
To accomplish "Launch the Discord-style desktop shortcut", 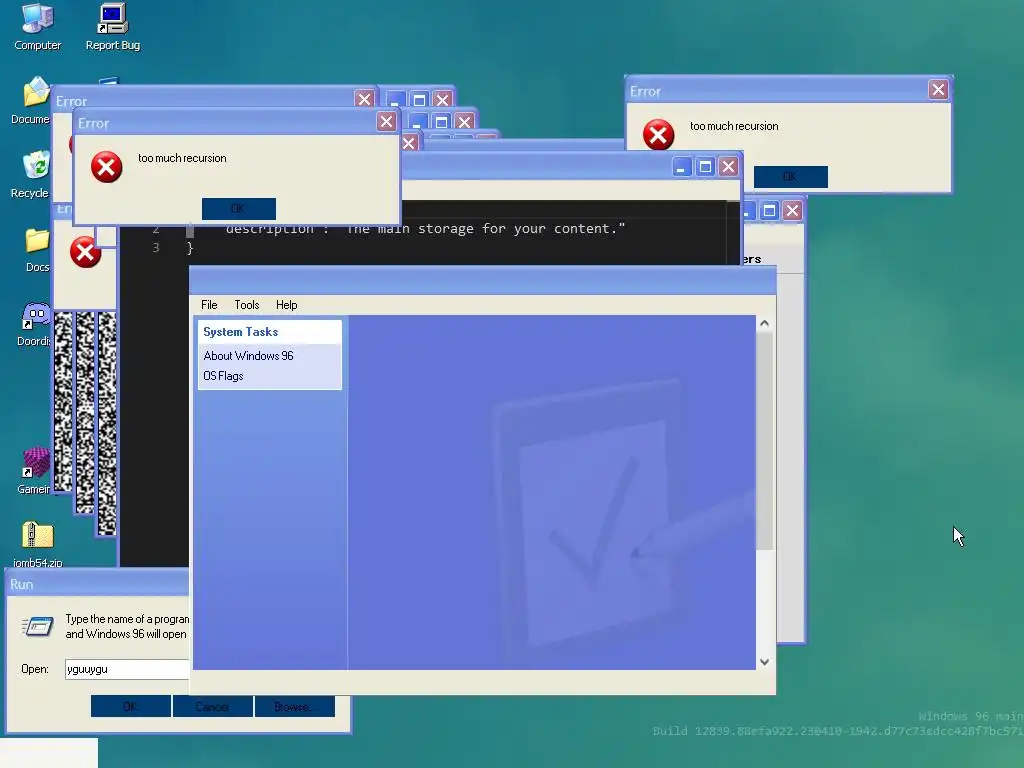I will [x=34, y=323].
